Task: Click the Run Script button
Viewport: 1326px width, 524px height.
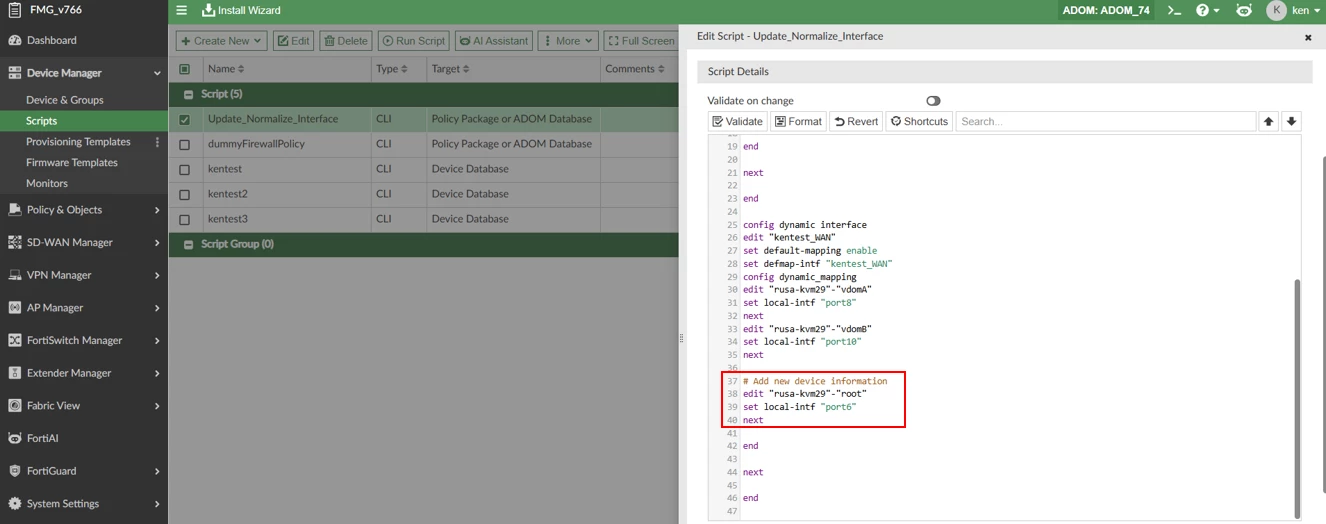Action: (x=414, y=41)
